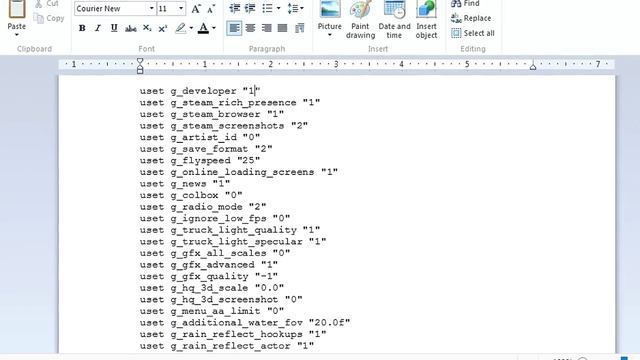Open paragraph settings dialog icon
The height and width of the screenshot is (360, 640).
[x=300, y=28]
